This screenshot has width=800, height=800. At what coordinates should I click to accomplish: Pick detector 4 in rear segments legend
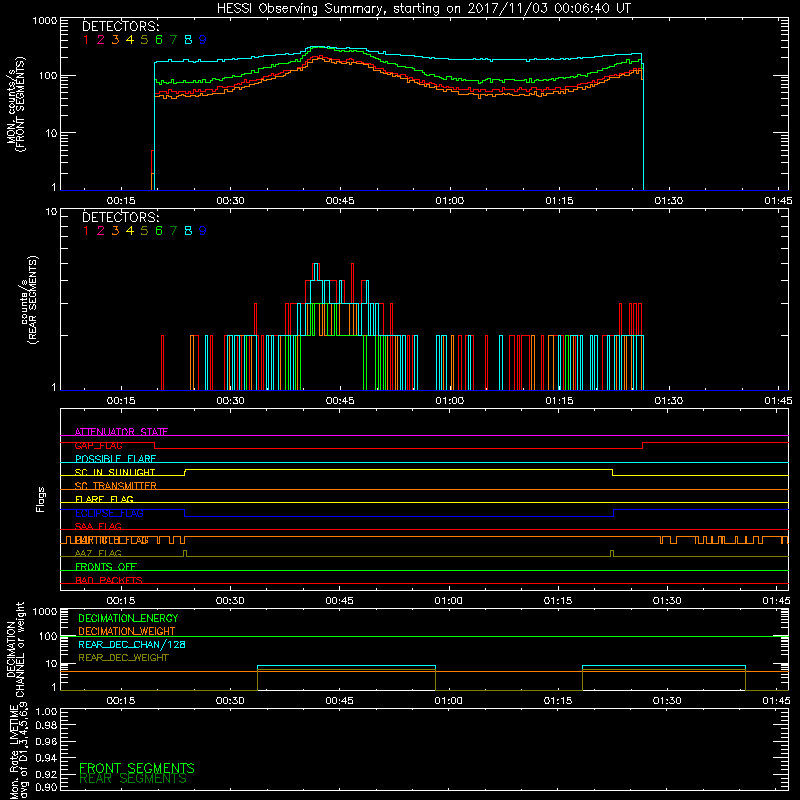(x=130, y=231)
